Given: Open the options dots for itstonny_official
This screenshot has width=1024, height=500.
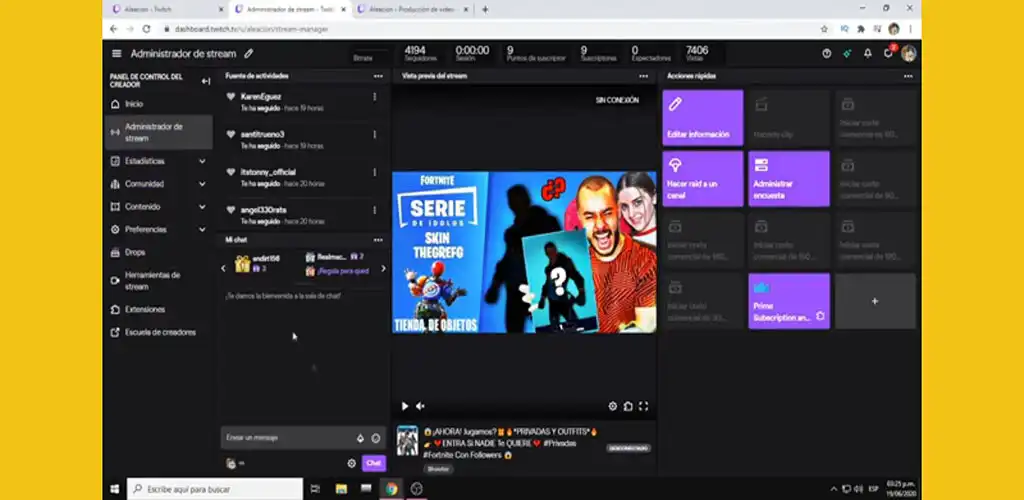Looking at the screenshot, I should tap(375, 172).
